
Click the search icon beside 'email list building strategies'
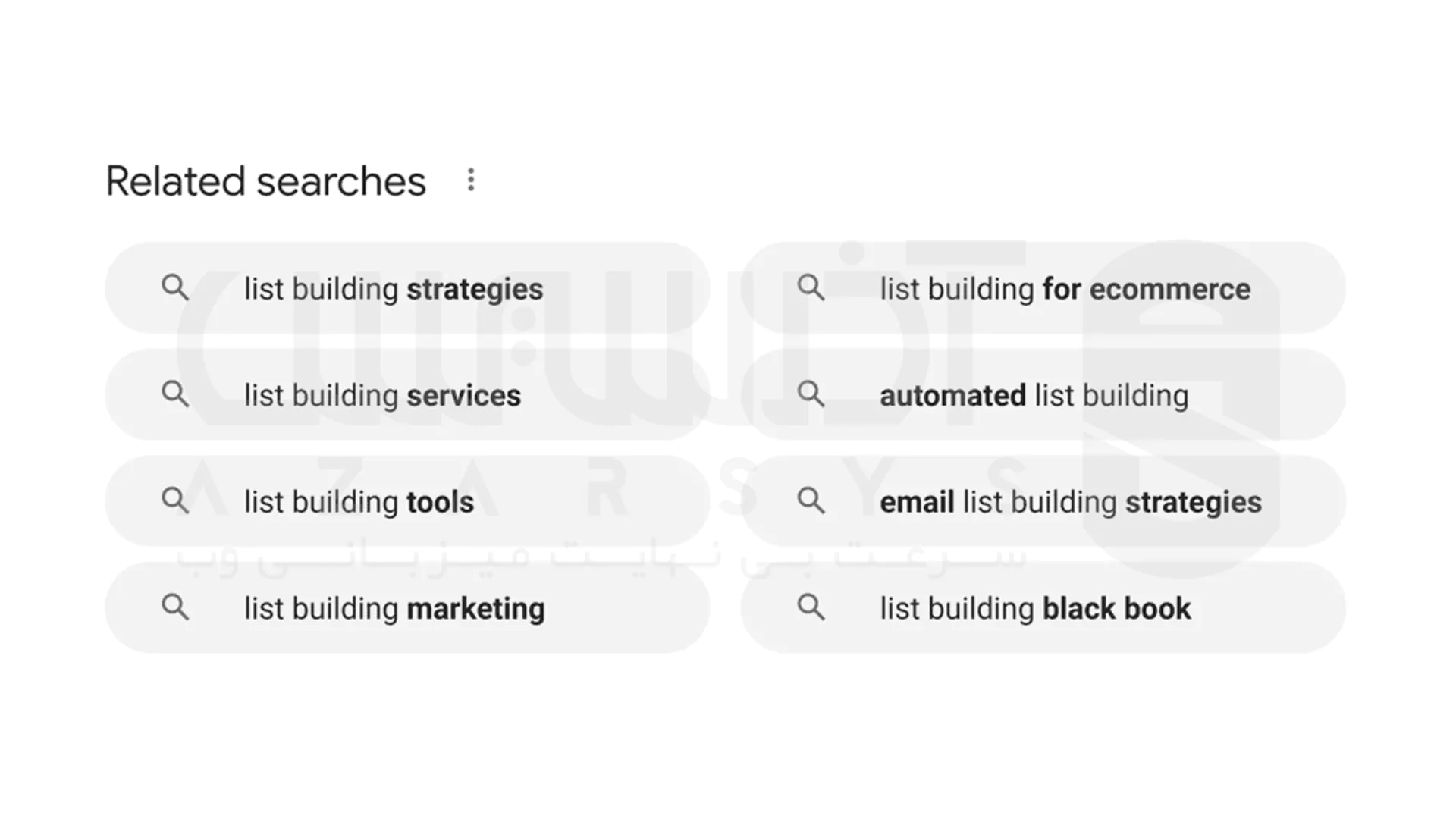click(x=811, y=500)
